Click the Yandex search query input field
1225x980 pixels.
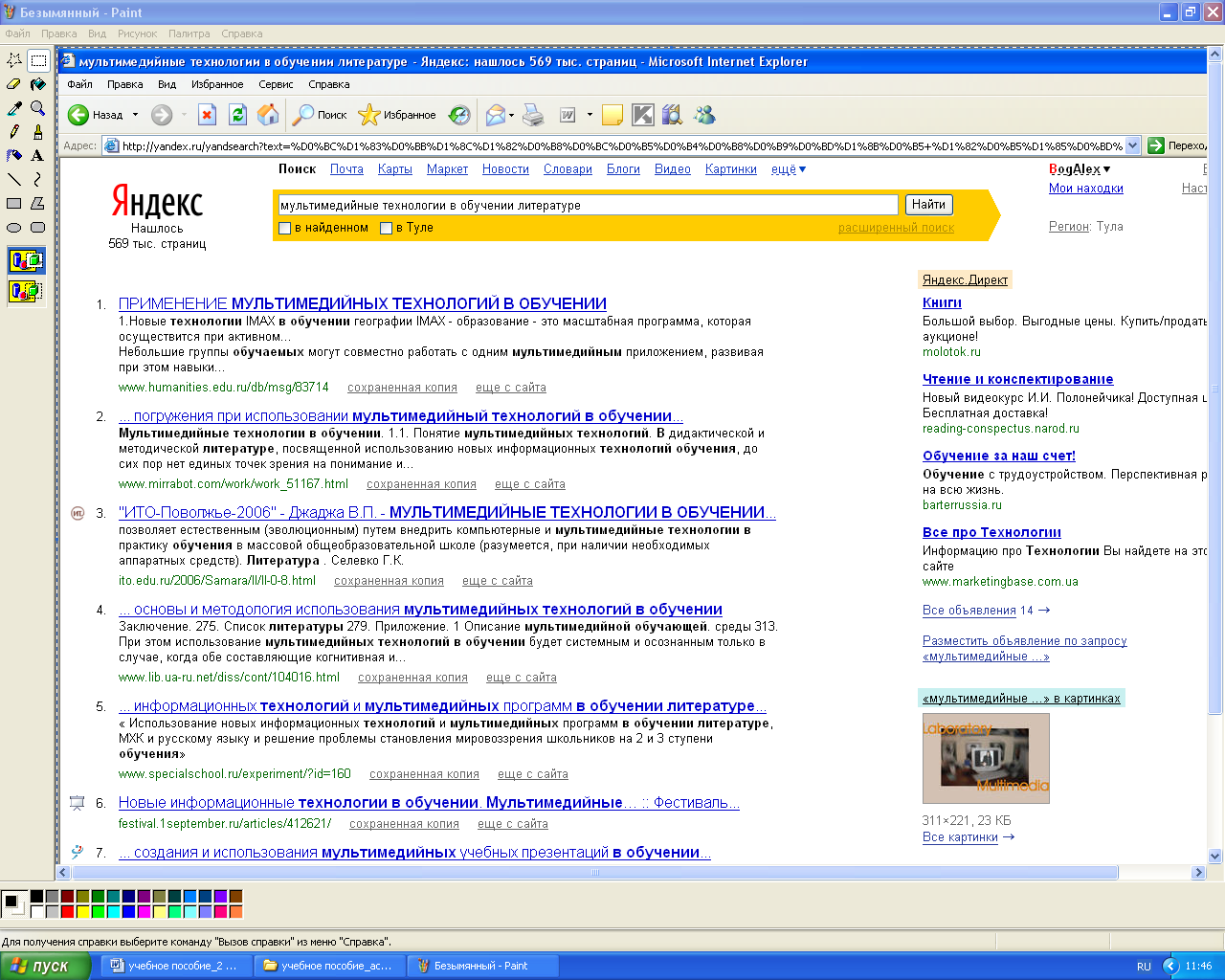coord(588,205)
